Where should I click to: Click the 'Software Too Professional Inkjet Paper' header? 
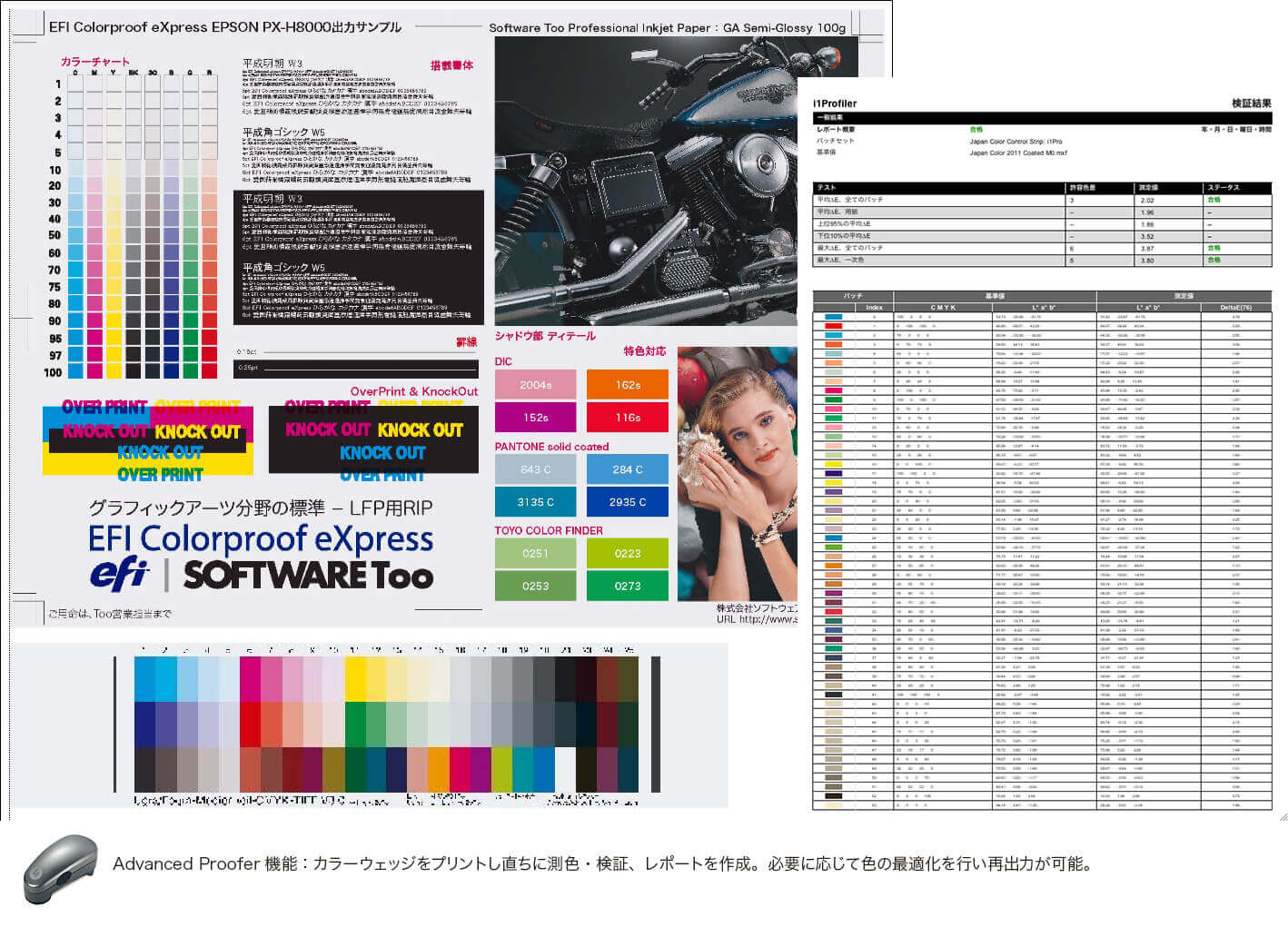click(599, 28)
